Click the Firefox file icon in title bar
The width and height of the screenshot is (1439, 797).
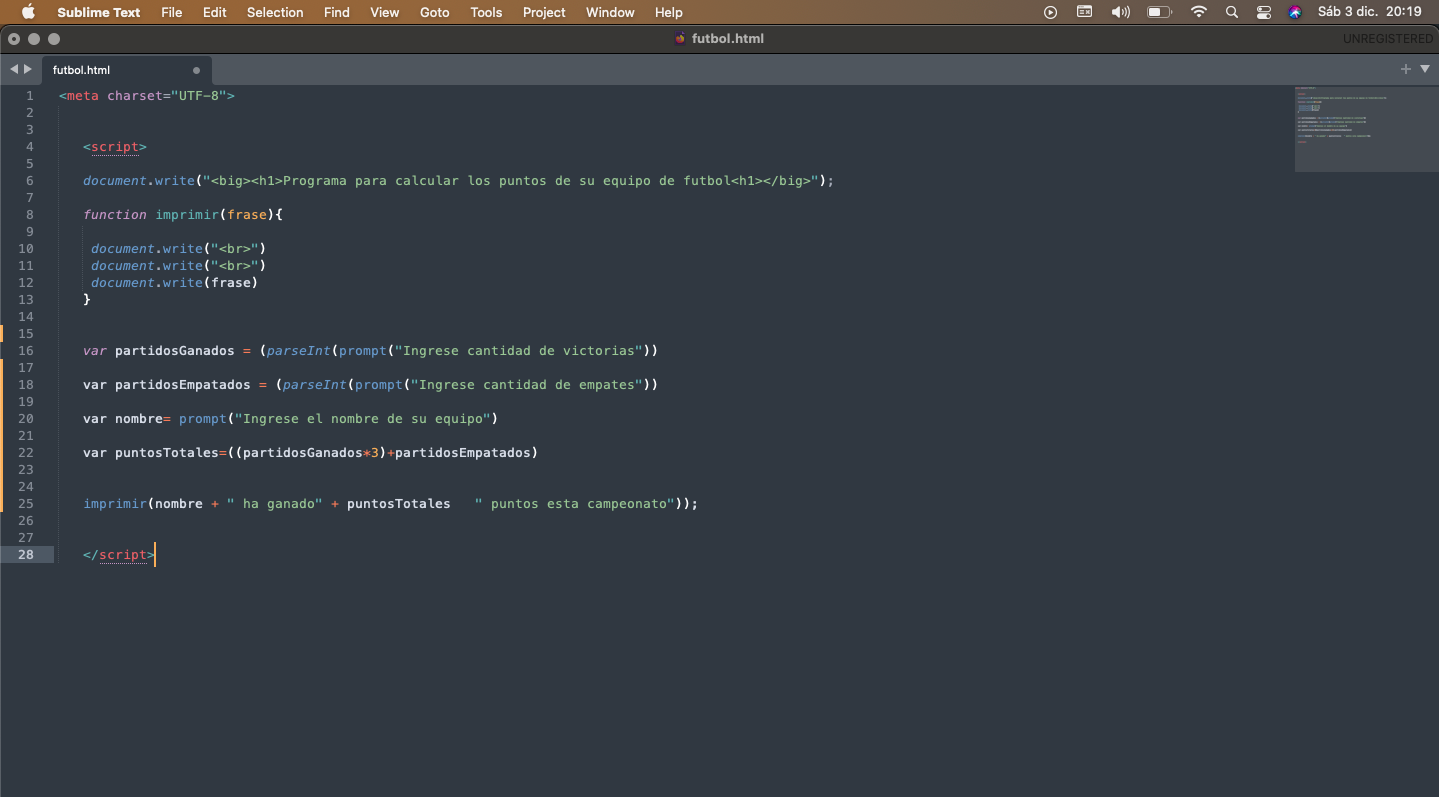(681, 39)
